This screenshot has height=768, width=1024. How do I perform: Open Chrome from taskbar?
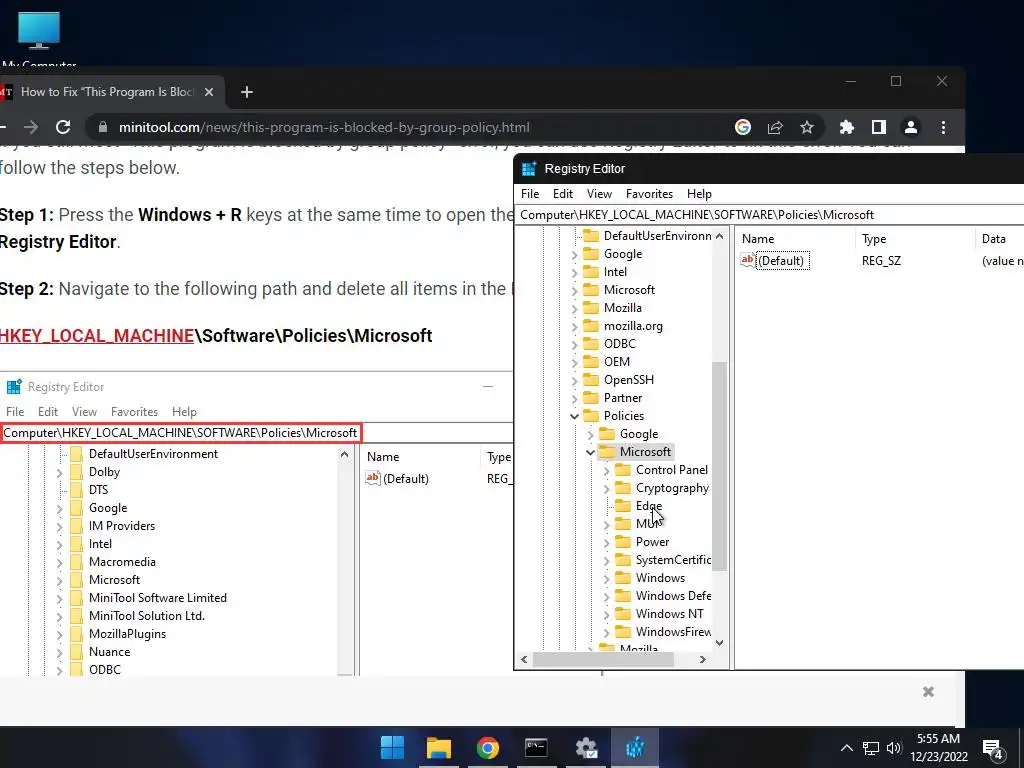click(x=488, y=748)
